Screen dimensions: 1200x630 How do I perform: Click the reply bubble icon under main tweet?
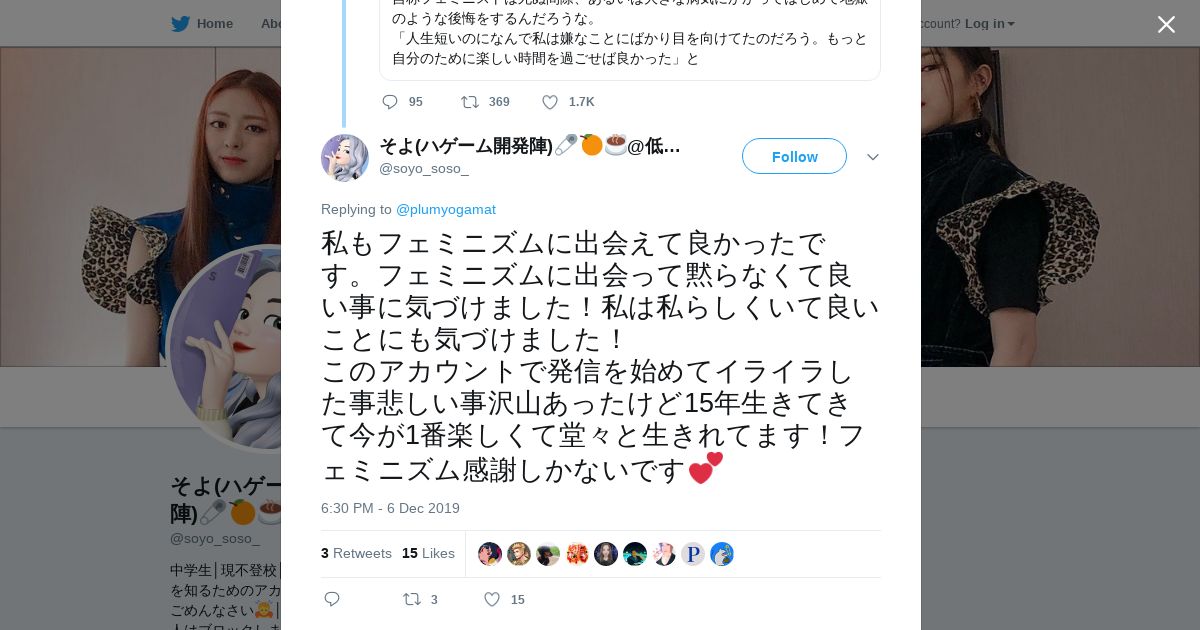(332, 599)
